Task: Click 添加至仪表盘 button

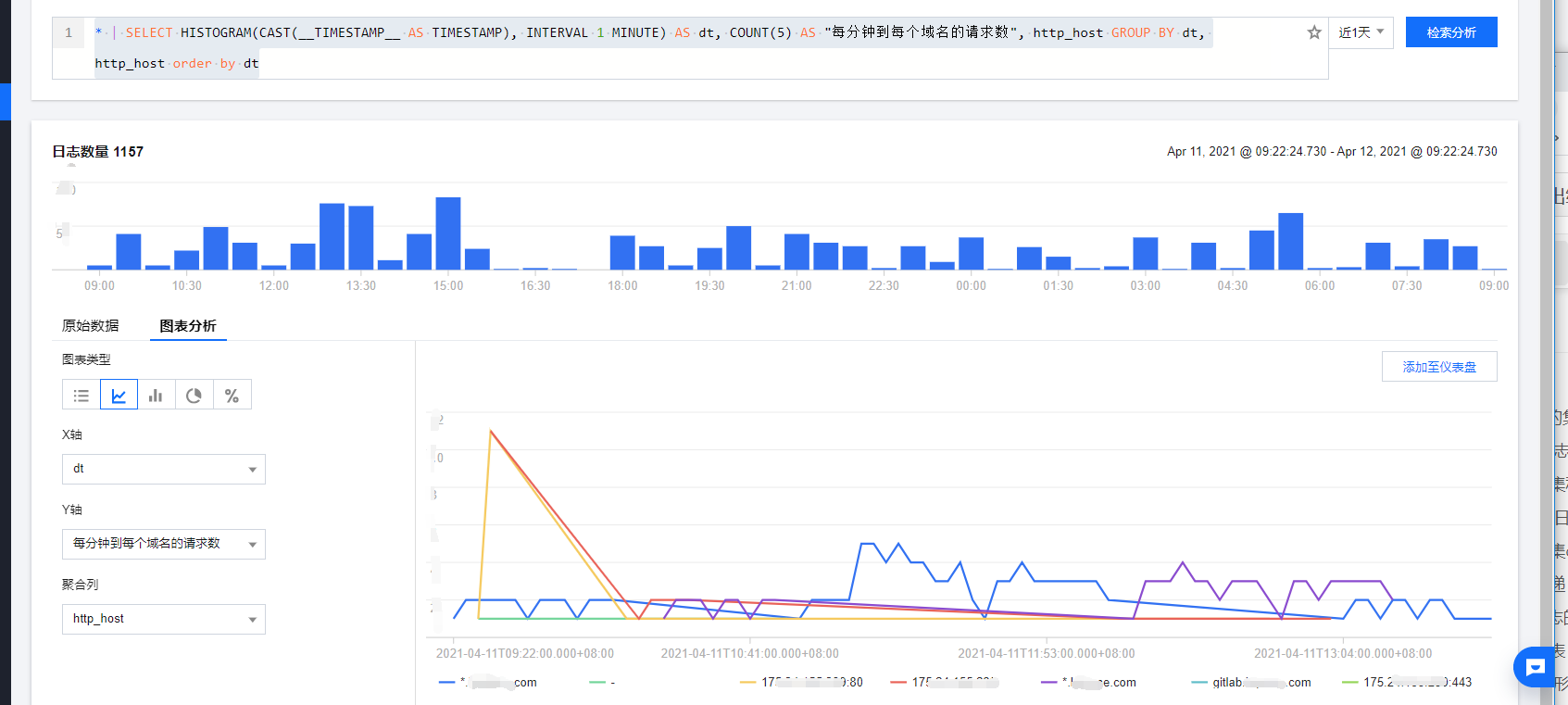Action: 1439,367
